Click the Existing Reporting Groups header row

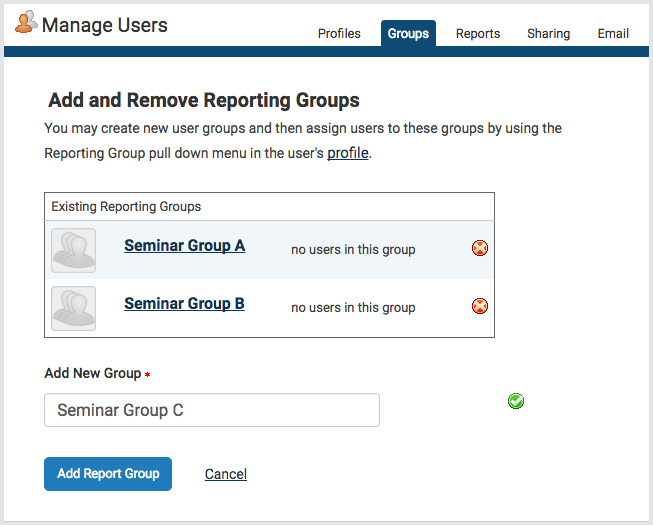[x=269, y=207]
